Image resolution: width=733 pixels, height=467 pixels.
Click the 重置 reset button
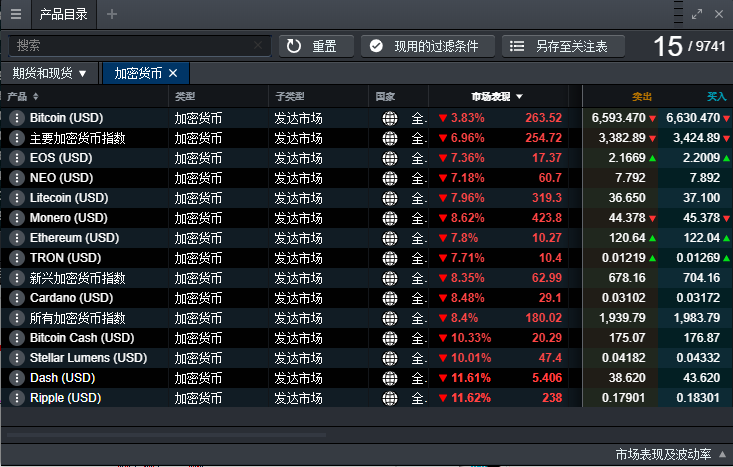pos(316,46)
